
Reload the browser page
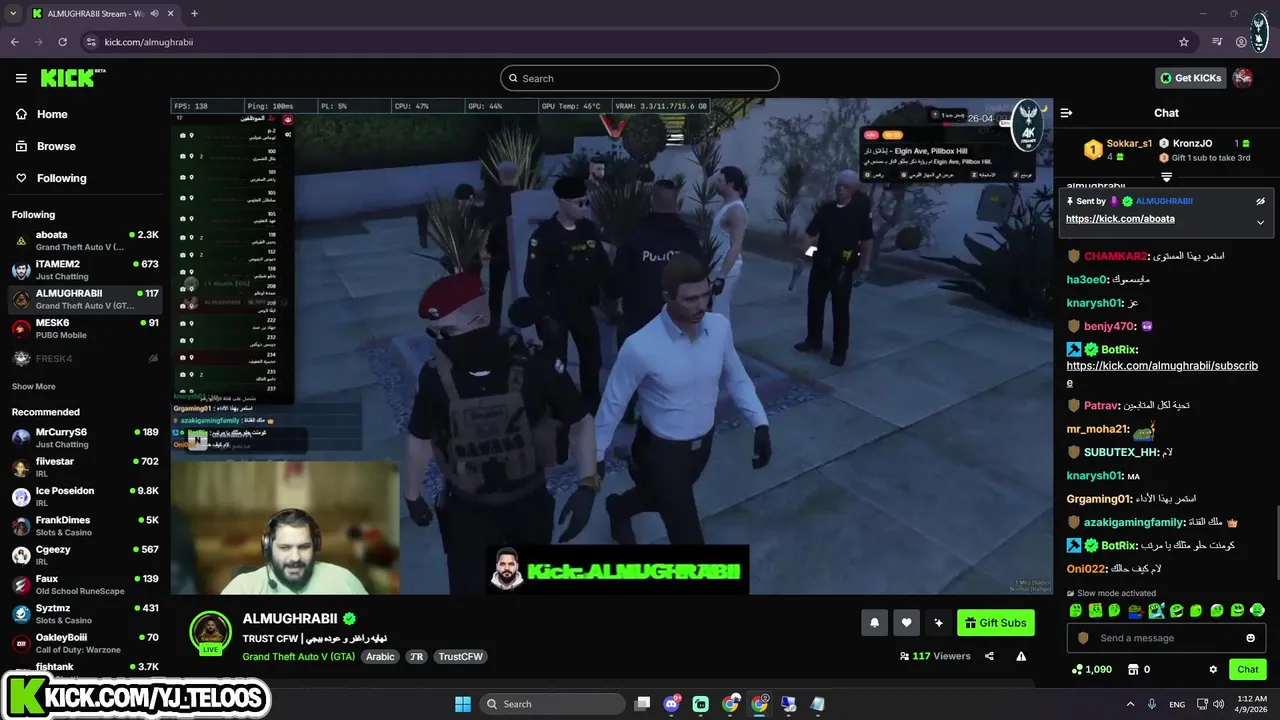[62, 42]
